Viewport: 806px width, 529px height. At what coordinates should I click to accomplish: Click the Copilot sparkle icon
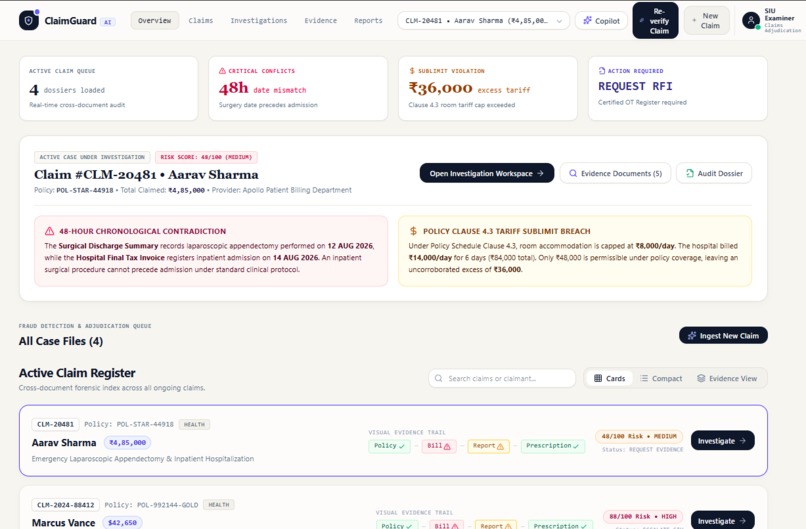coord(588,21)
